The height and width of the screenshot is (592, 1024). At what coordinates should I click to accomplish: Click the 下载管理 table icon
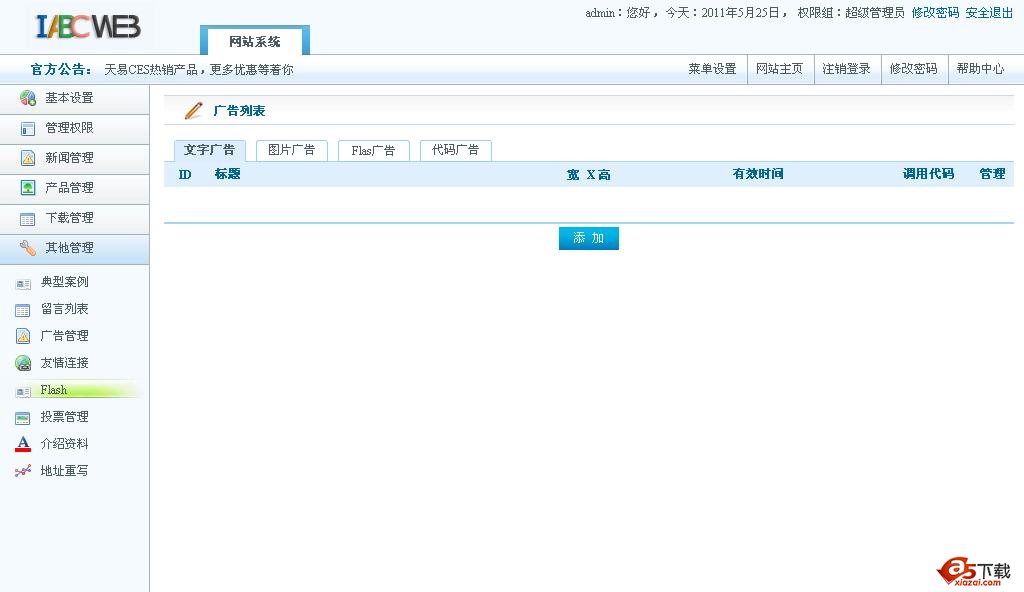click(x=27, y=219)
